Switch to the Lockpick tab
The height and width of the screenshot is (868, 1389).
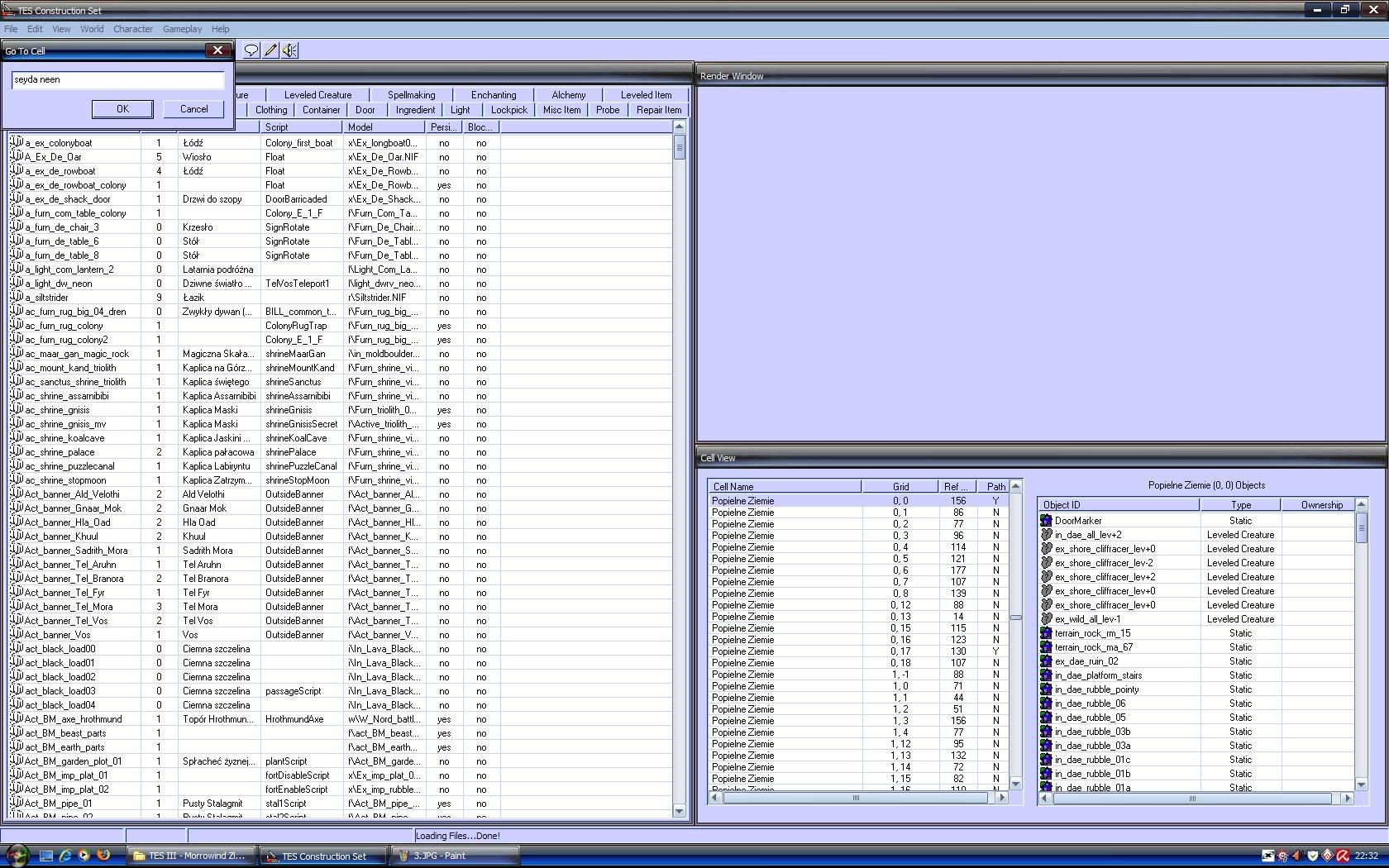coord(509,110)
